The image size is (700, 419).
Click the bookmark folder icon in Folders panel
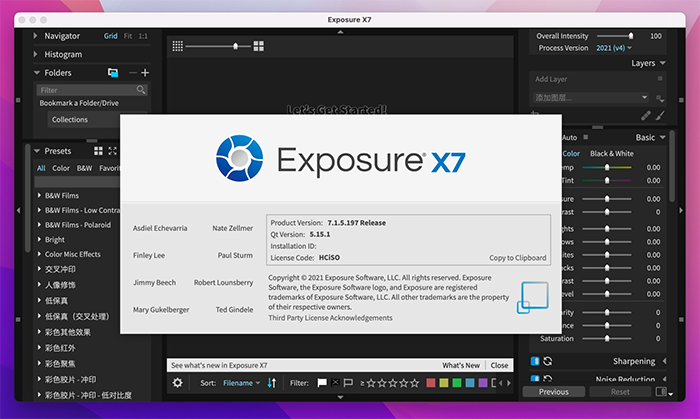point(113,73)
